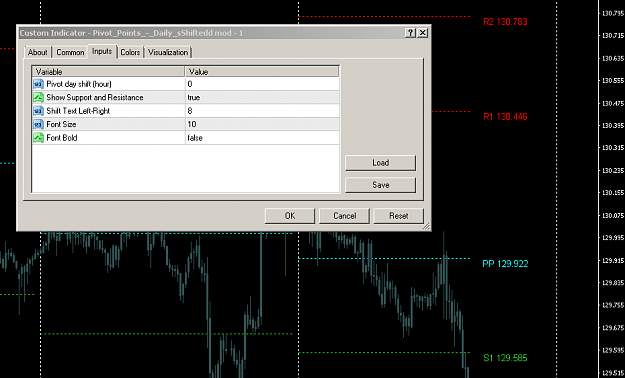Viewport: 625px width, 378px height.
Task: Click the Load button
Action: [380, 163]
